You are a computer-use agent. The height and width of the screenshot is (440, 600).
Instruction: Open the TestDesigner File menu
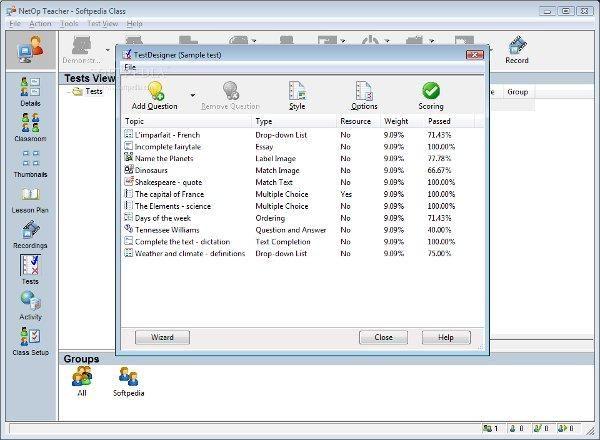pos(130,67)
